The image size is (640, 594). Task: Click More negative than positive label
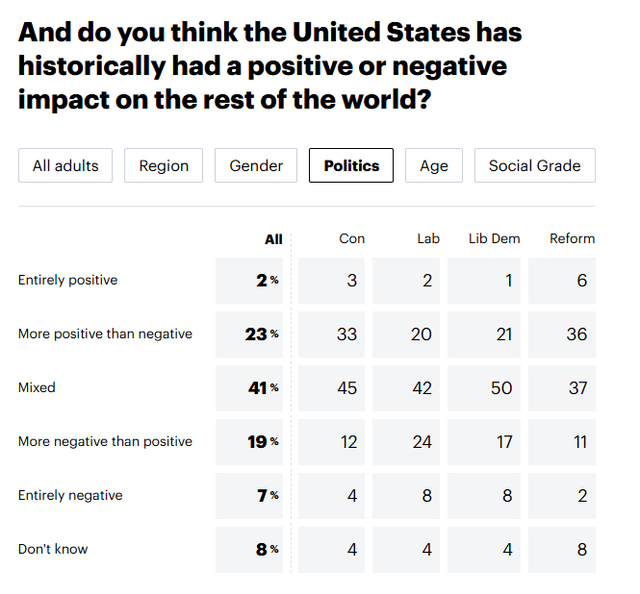pyautogui.click(x=105, y=442)
